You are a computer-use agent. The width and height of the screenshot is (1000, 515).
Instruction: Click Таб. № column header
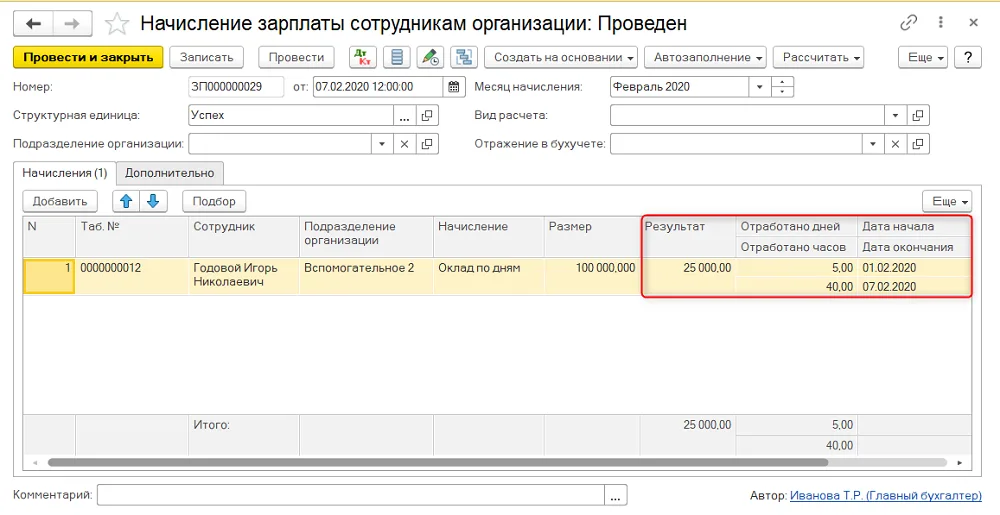pyautogui.click(x=132, y=236)
